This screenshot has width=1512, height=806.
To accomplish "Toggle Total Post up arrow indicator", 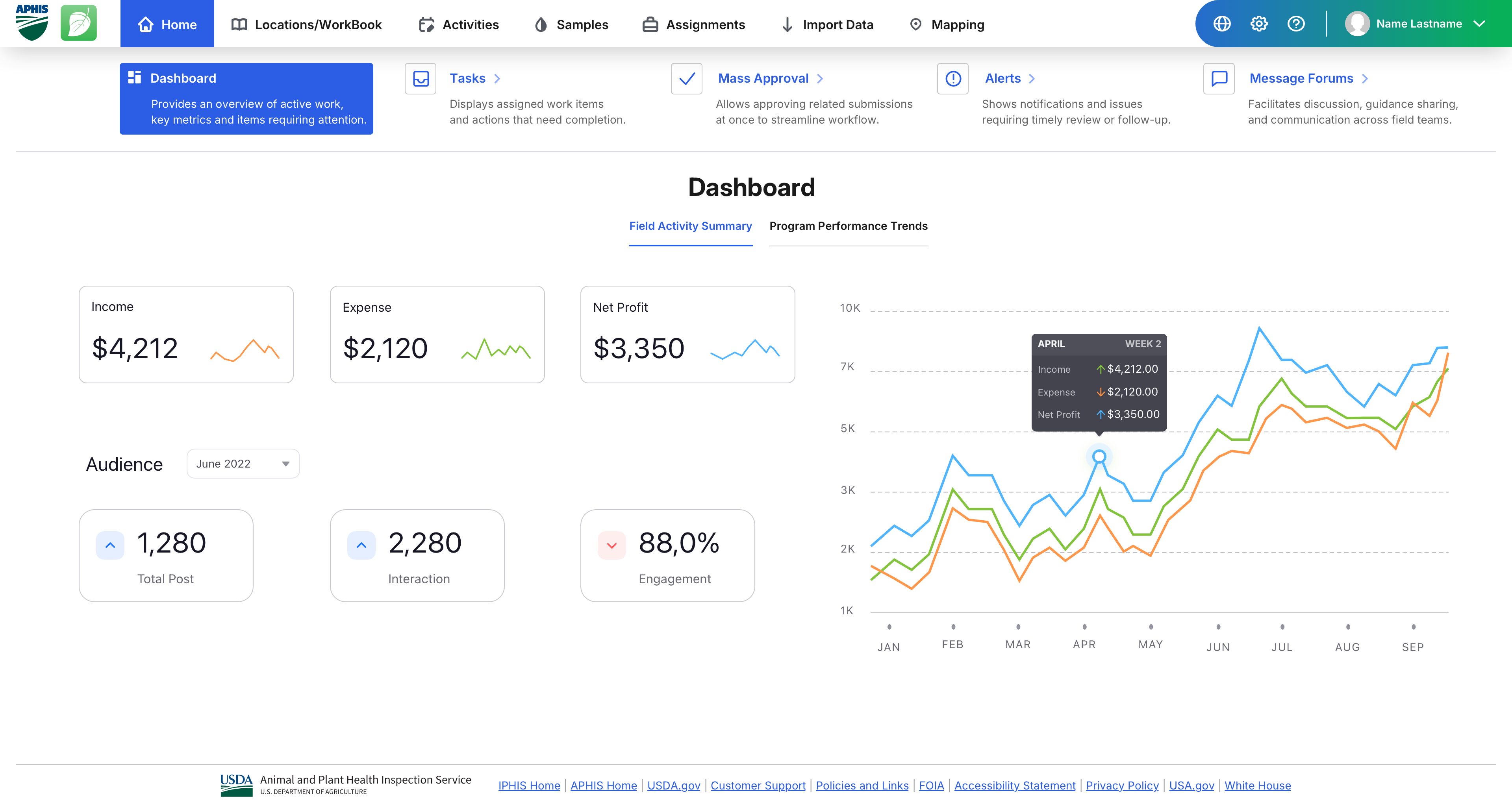I will 110,545.
